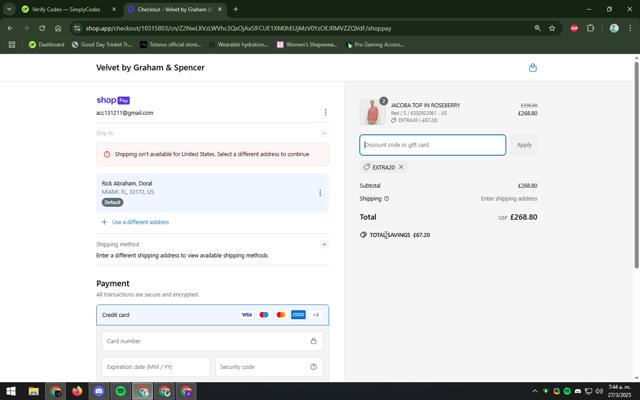Open the Tobeoo official store bookmark

pos(170,44)
